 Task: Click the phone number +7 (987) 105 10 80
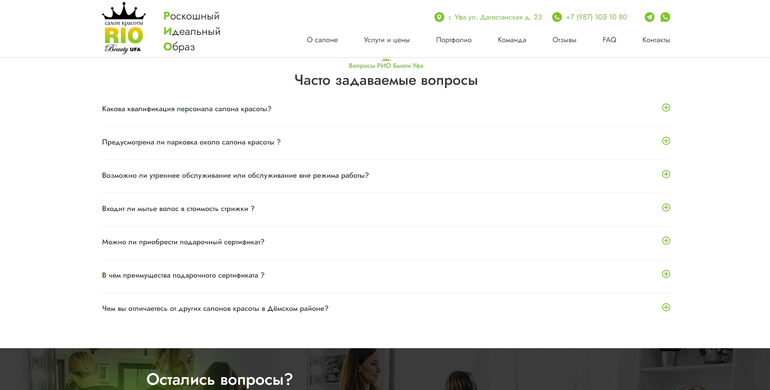[x=596, y=17]
